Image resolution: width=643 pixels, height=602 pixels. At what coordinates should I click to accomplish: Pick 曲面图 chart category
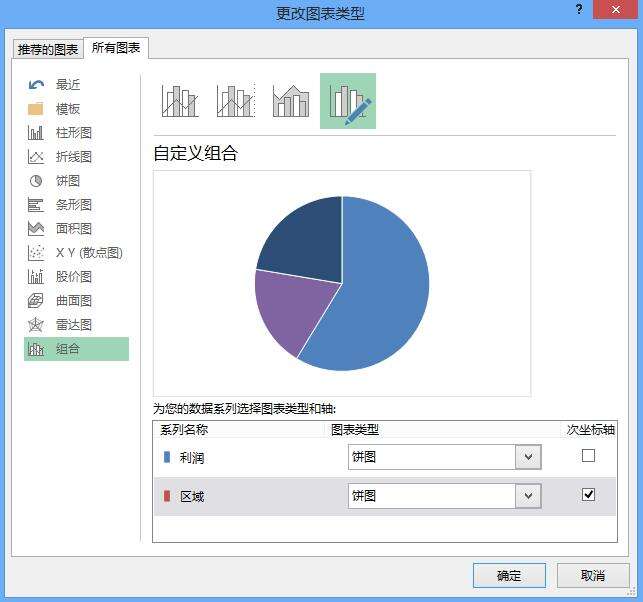tap(74, 301)
